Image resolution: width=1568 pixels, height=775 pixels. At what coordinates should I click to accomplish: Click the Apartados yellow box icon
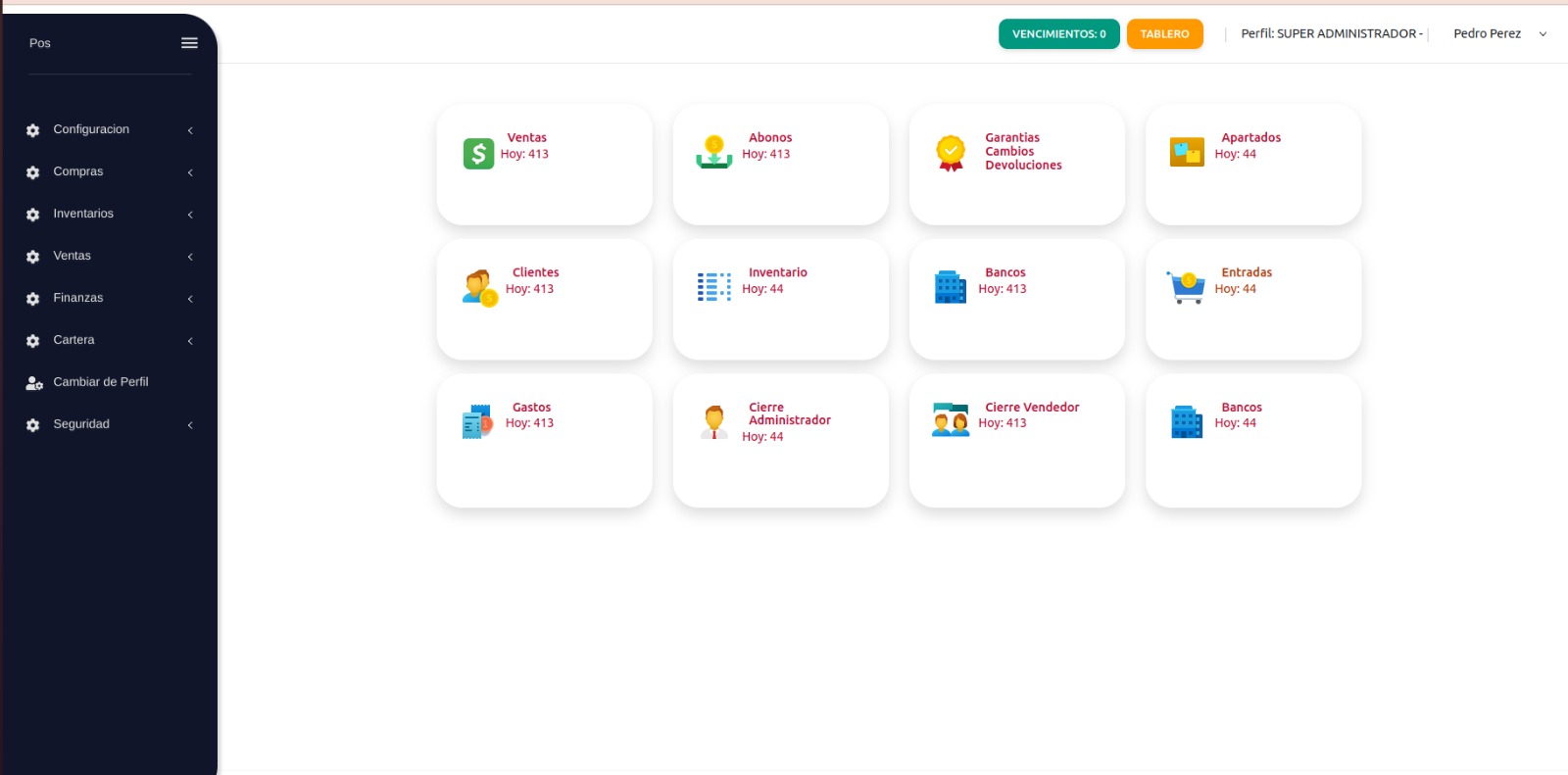(x=1187, y=152)
